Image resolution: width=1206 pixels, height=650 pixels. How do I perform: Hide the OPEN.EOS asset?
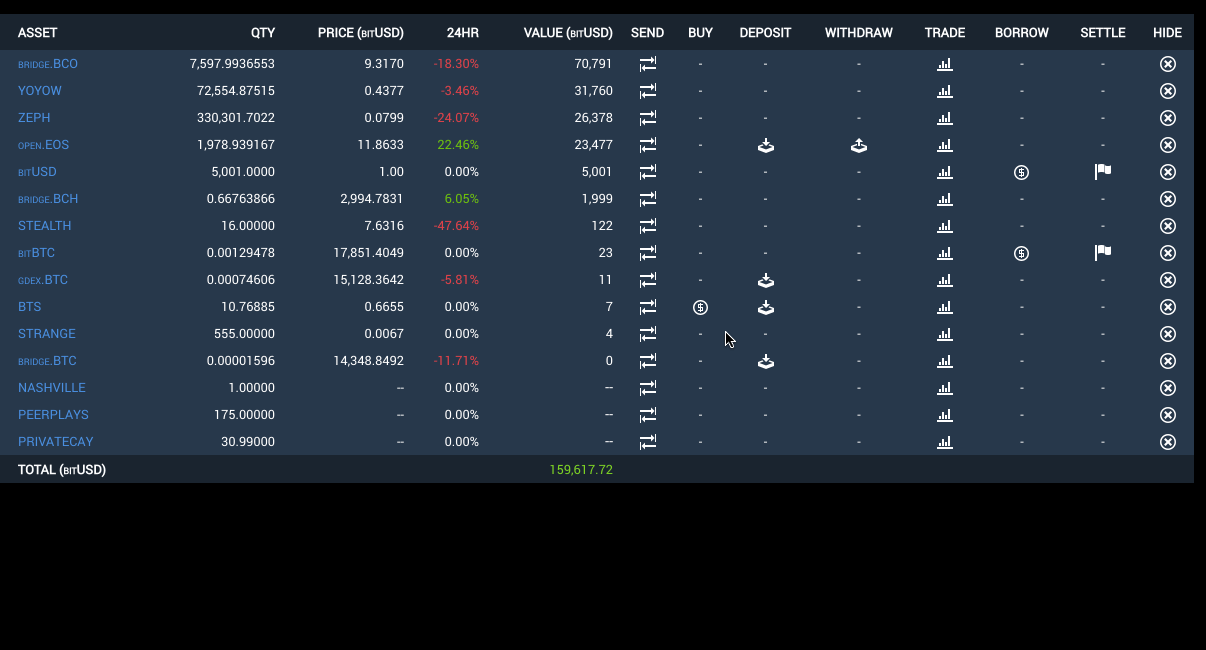tap(1167, 145)
